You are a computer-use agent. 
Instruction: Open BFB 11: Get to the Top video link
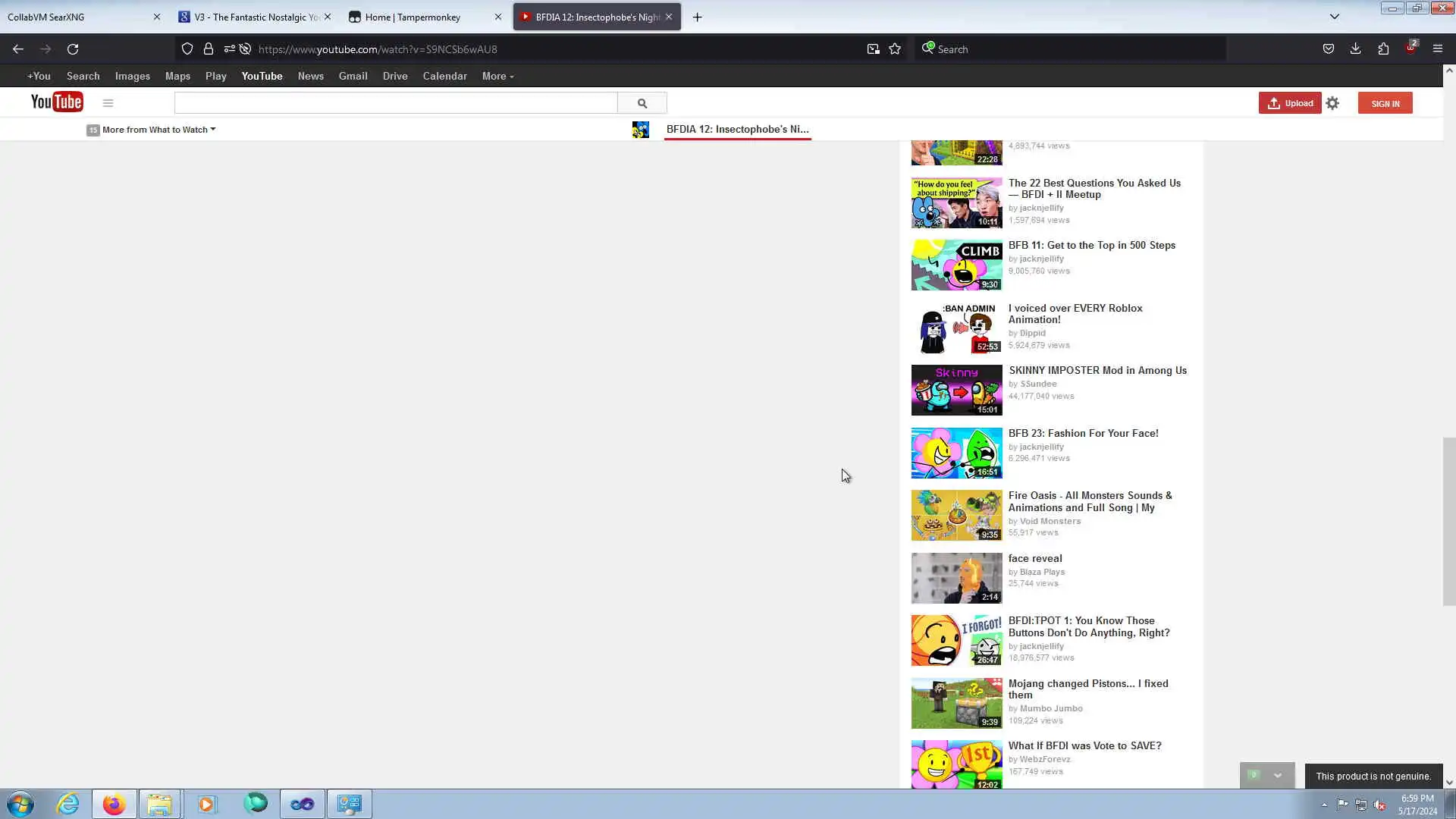[x=1091, y=246]
